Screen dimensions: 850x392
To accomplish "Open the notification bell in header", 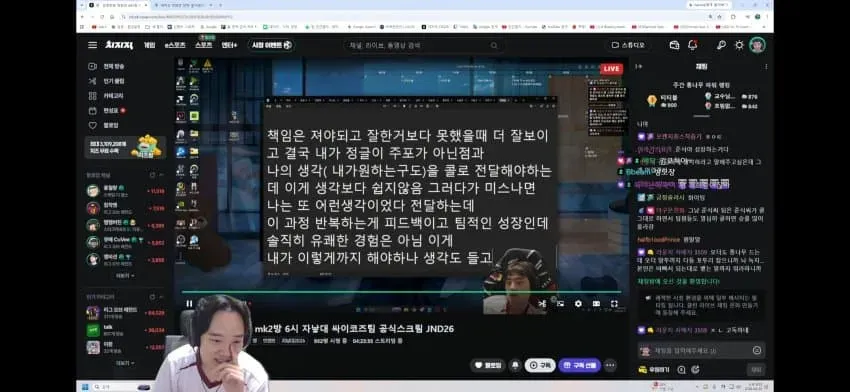I will coord(692,45).
